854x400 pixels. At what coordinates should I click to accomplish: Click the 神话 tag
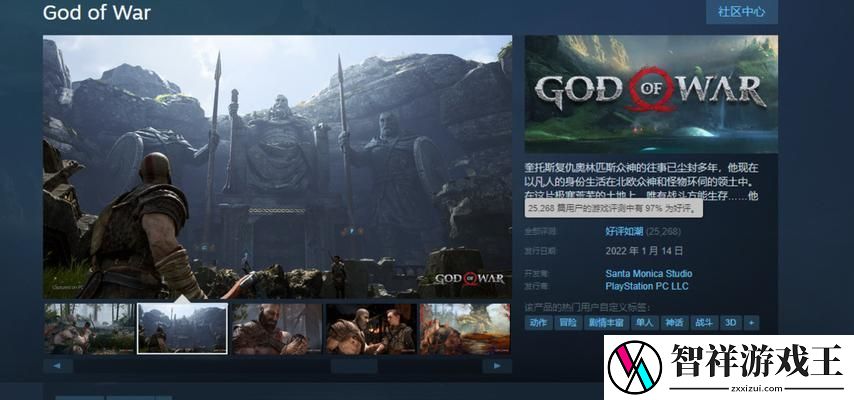pyautogui.click(x=674, y=323)
